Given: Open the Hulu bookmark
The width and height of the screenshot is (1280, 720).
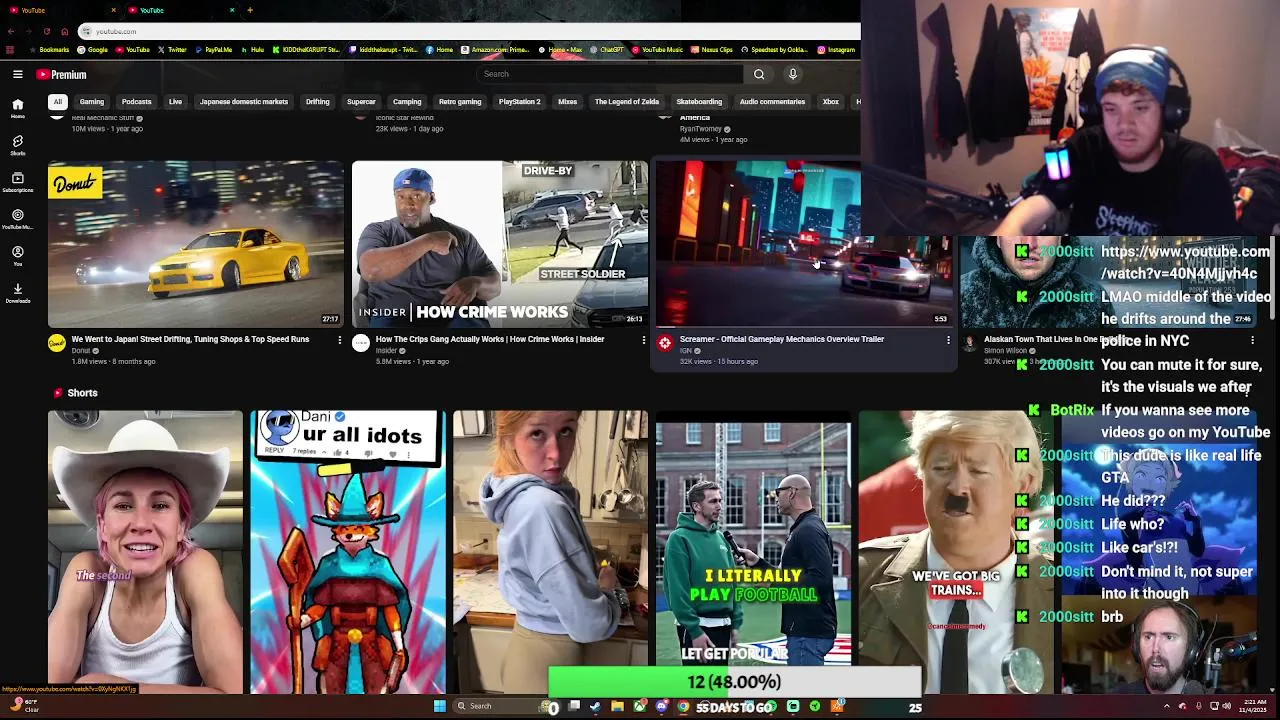Looking at the screenshot, I should (252, 50).
